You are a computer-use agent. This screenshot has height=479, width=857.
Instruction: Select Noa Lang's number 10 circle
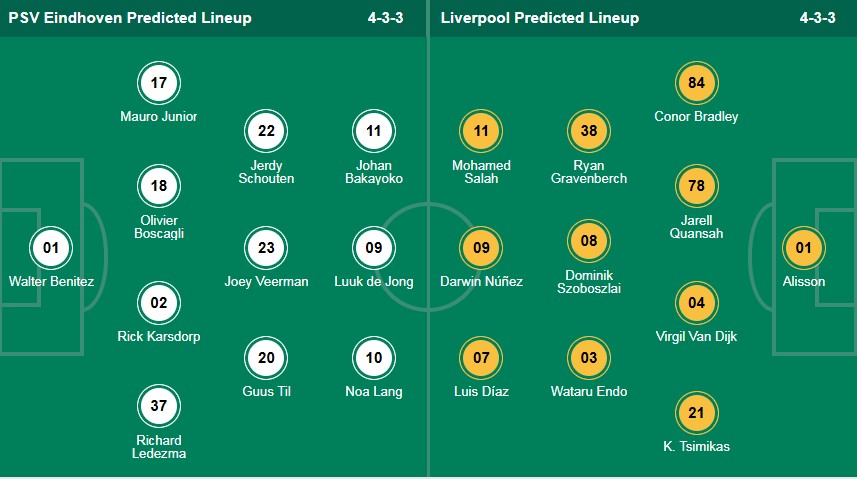[x=374, y=358]
